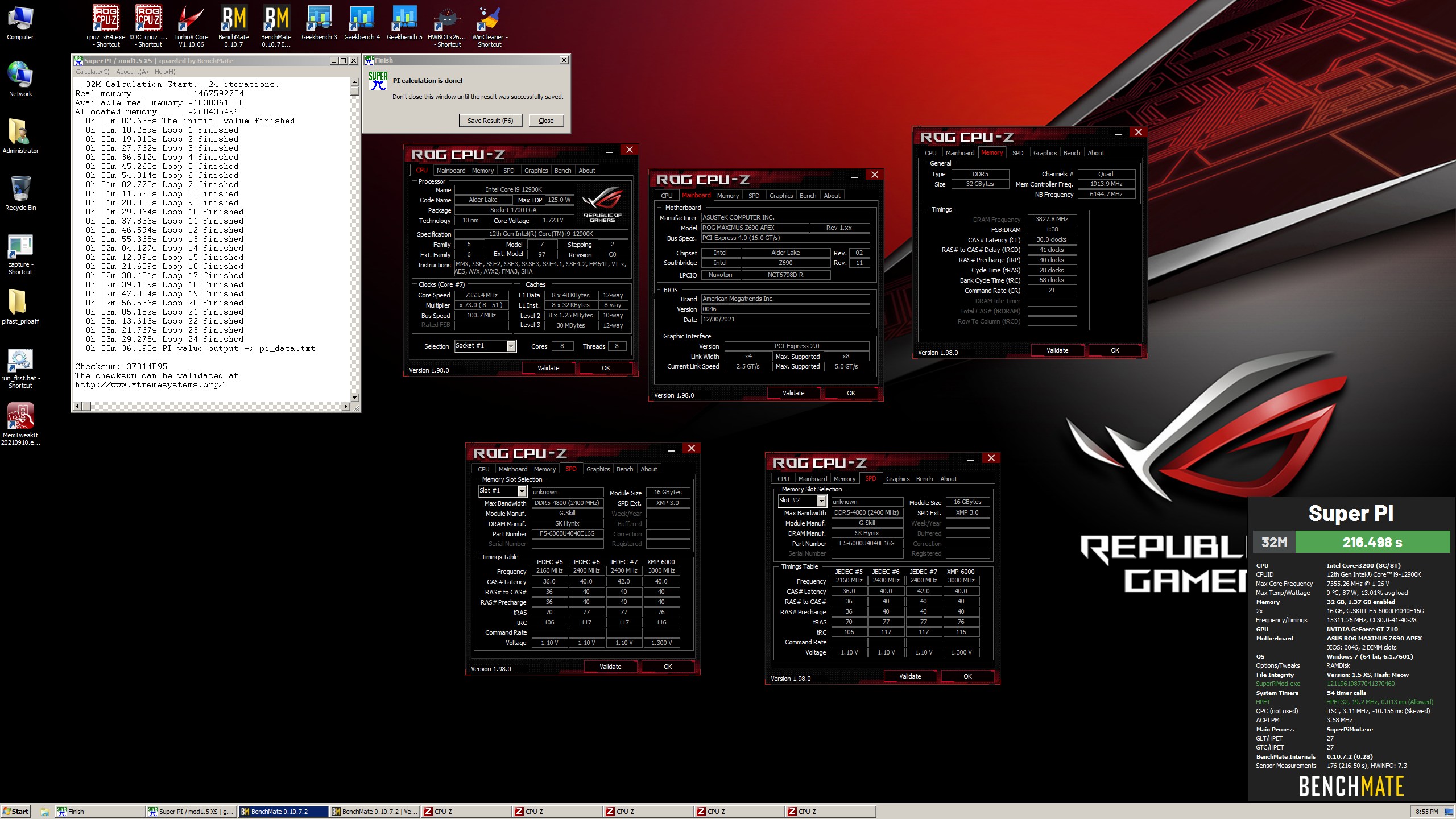This screenshot has width=1456, height=819.
Task: Open the XOC_cpuz shortcut icon
Action: pos(148,26)
